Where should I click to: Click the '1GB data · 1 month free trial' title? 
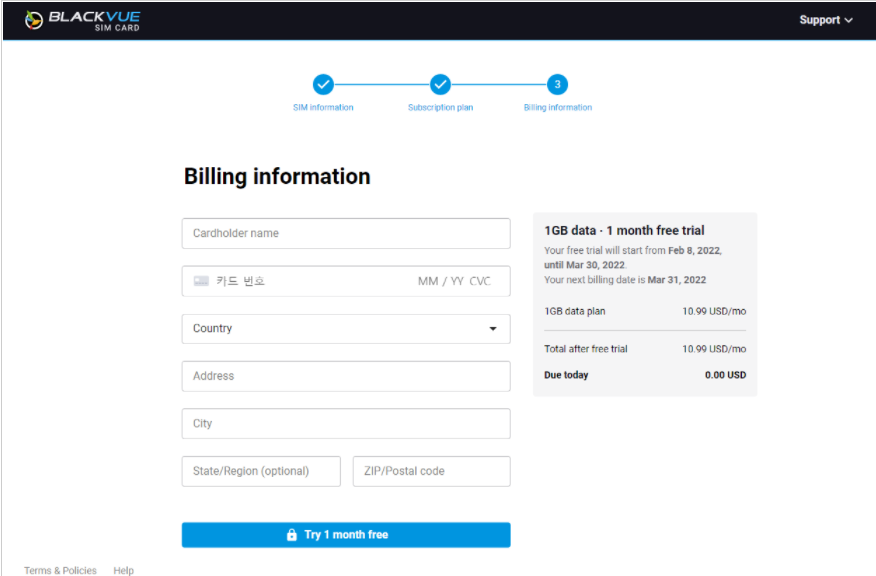pos(624,230)
